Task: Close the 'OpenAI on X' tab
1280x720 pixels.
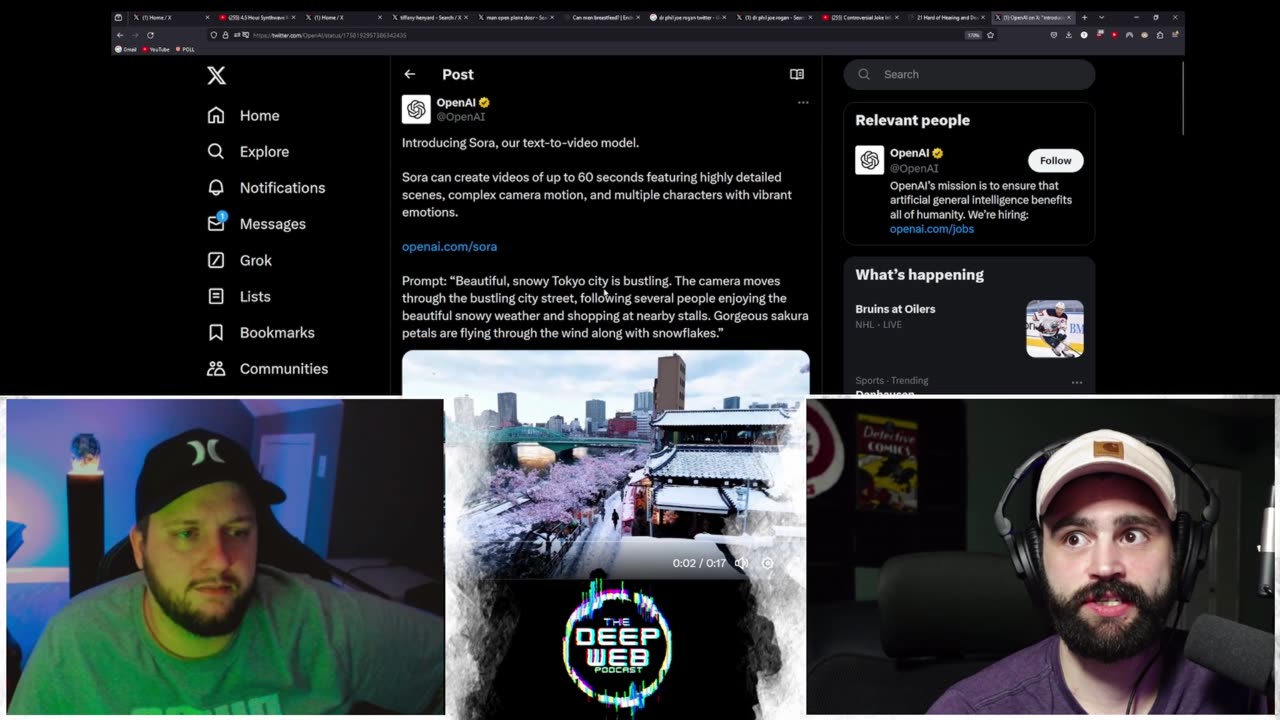Action: [x=1069, y=17]
